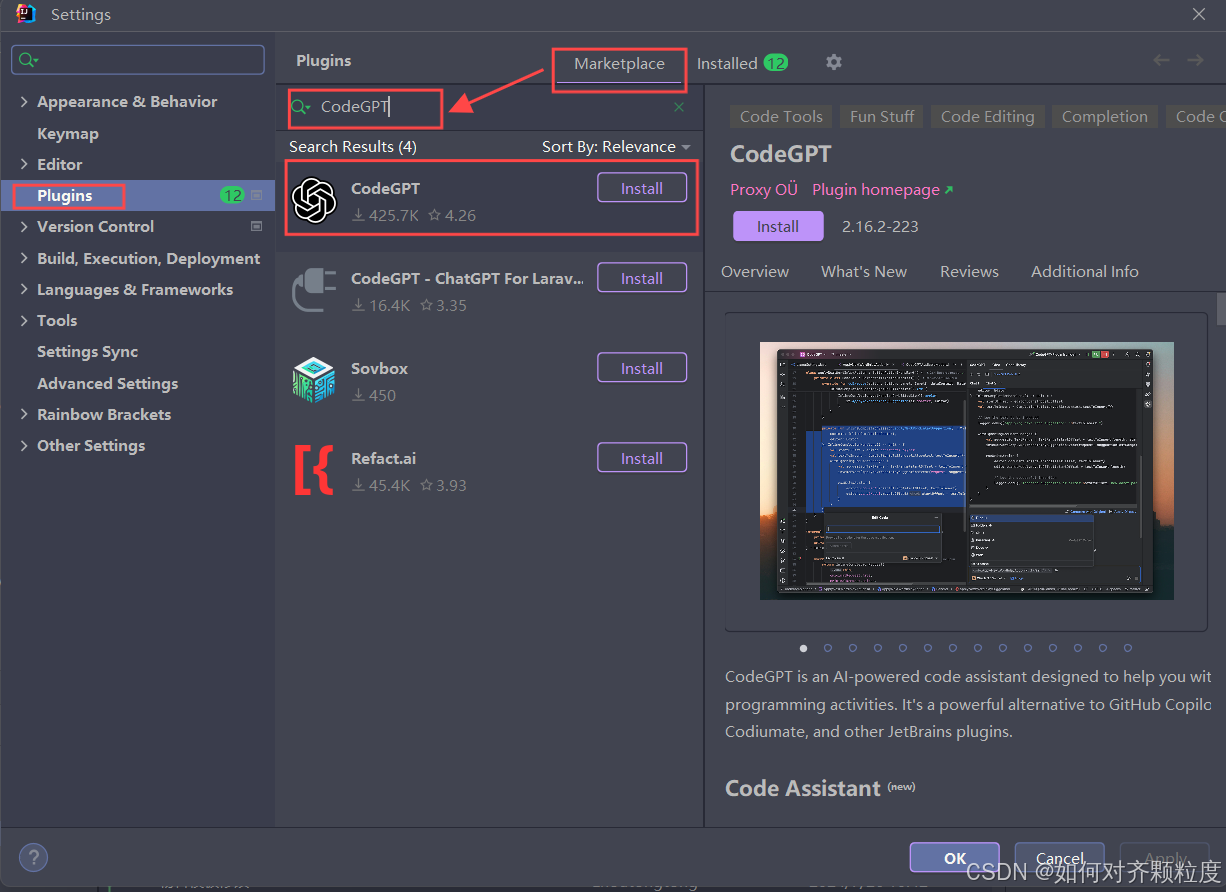Click the IntelliJ logo in title bar
The width and height of the screenshot is (1226, 892).
[x=27, y=14]
